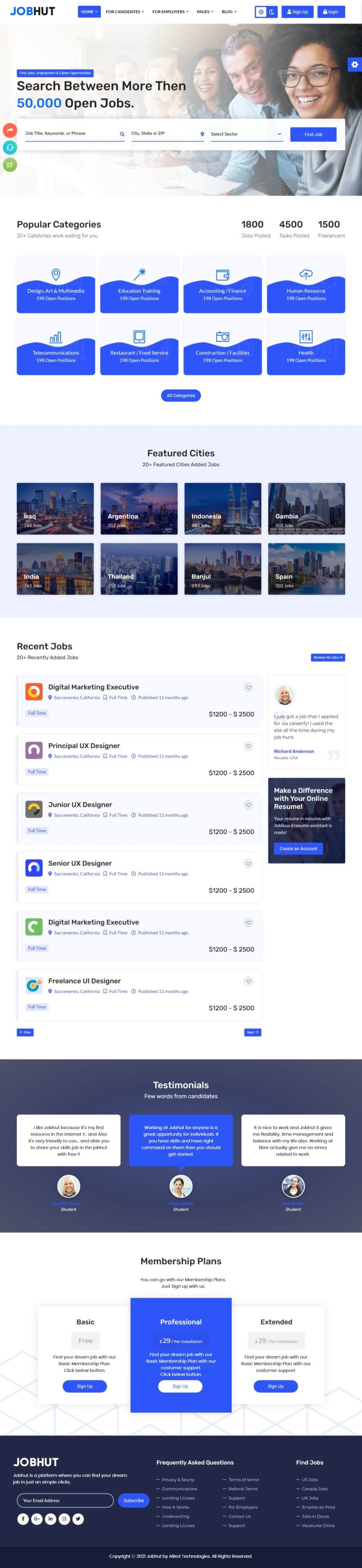Favorite the Senior UX Designer job
The image size is (362, 1568).
(x=248, y=864)
